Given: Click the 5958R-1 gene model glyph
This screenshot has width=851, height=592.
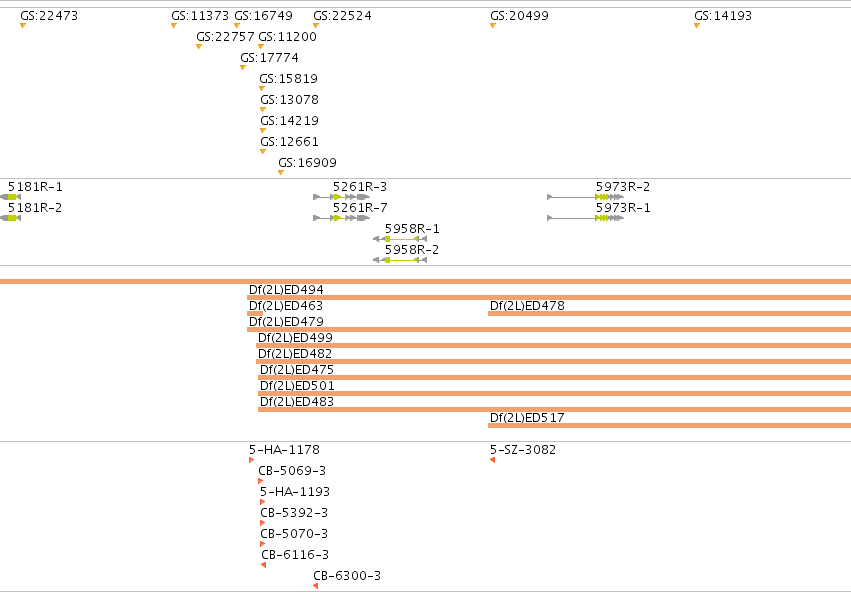Looking at the screenshot, I should pos(400,239).
